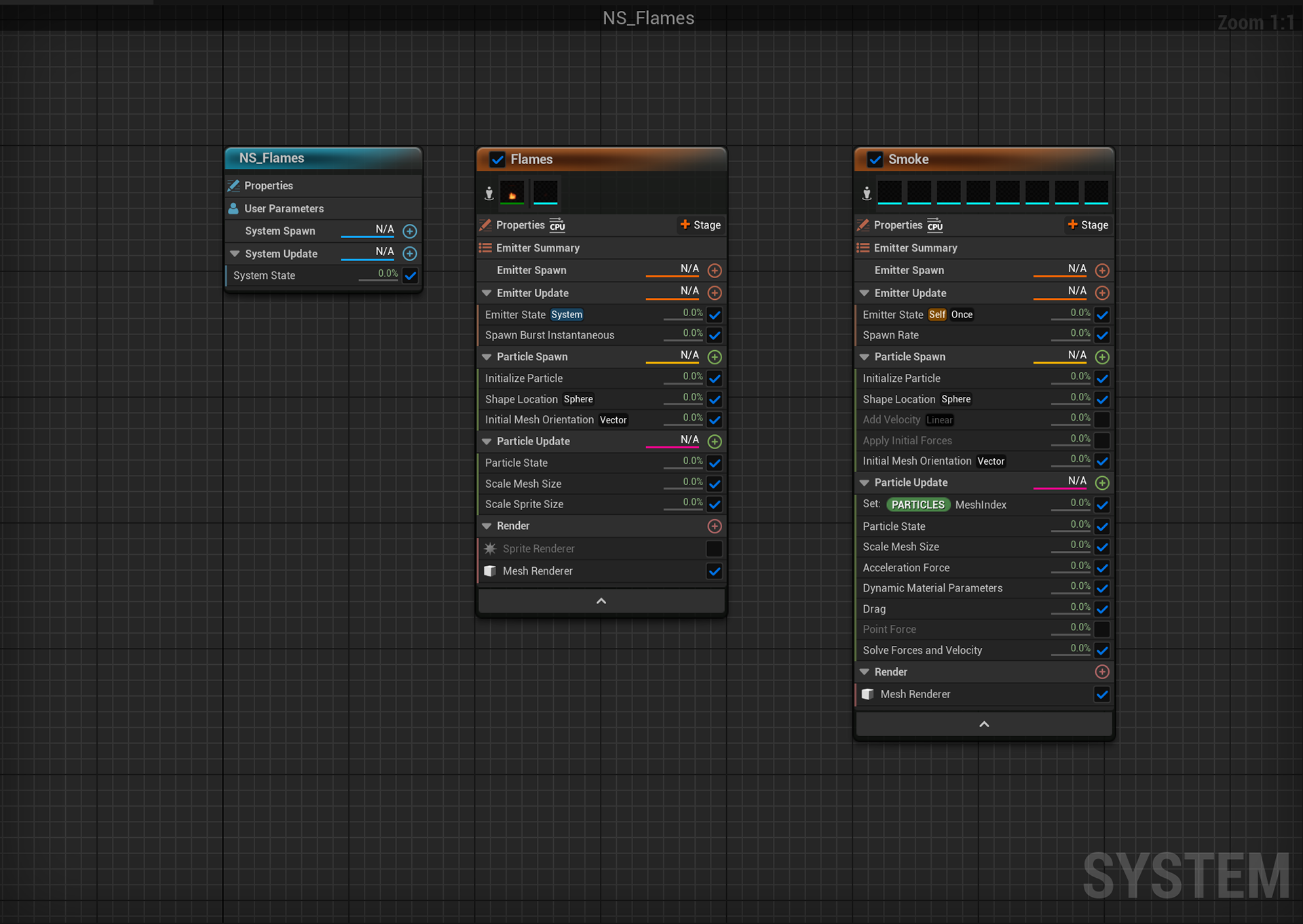The height and width of the screenshot is (924, 1303).
Task: Collapse the System Update section
Action: click(235, 254)
